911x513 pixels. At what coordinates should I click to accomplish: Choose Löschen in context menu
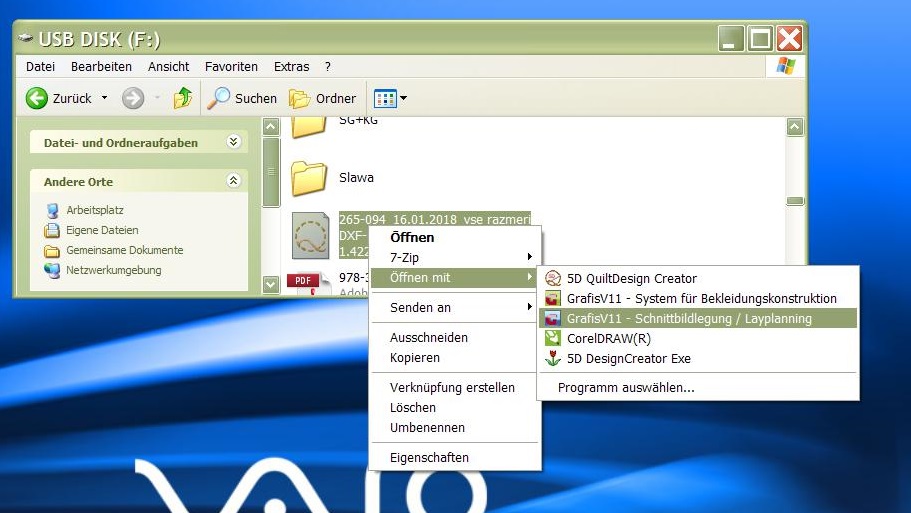tap(456, 408)
